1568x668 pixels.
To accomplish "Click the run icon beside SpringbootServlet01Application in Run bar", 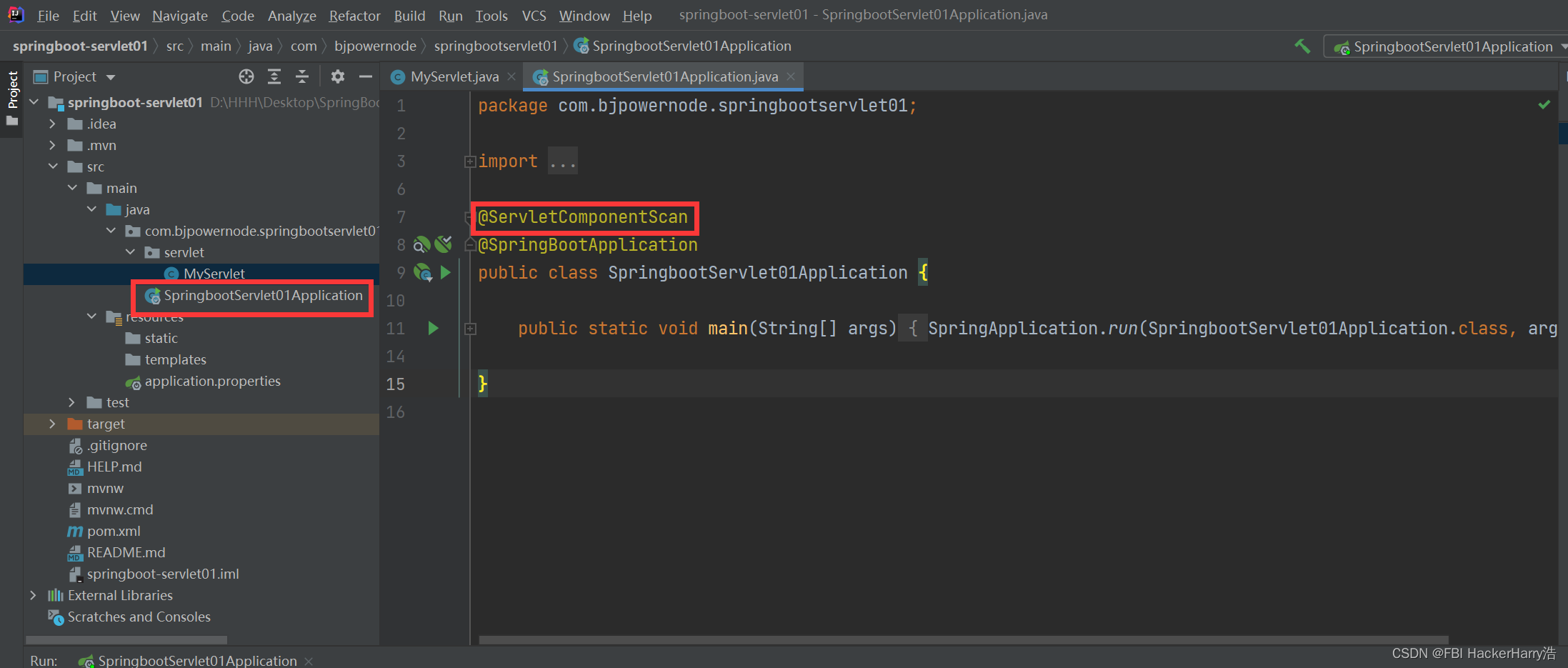I will pos(86,661).
